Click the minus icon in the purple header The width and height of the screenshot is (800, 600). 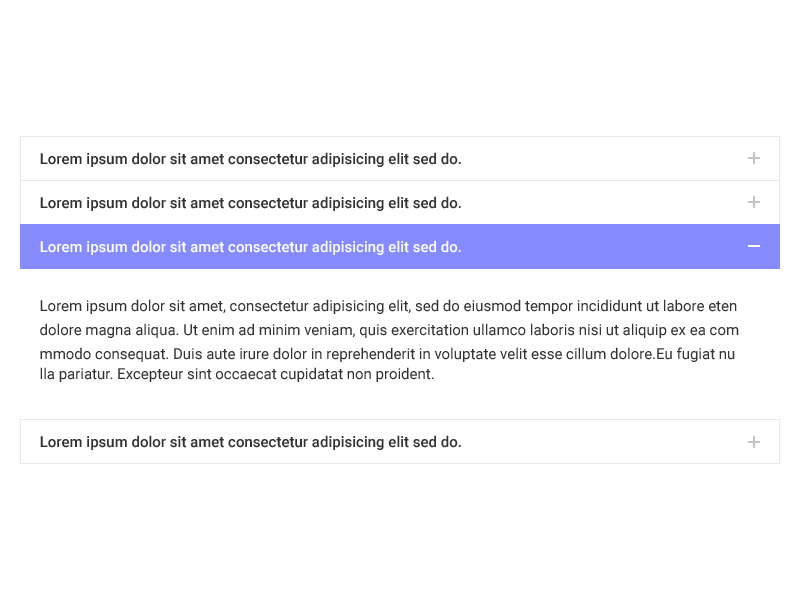pos(754,246)
